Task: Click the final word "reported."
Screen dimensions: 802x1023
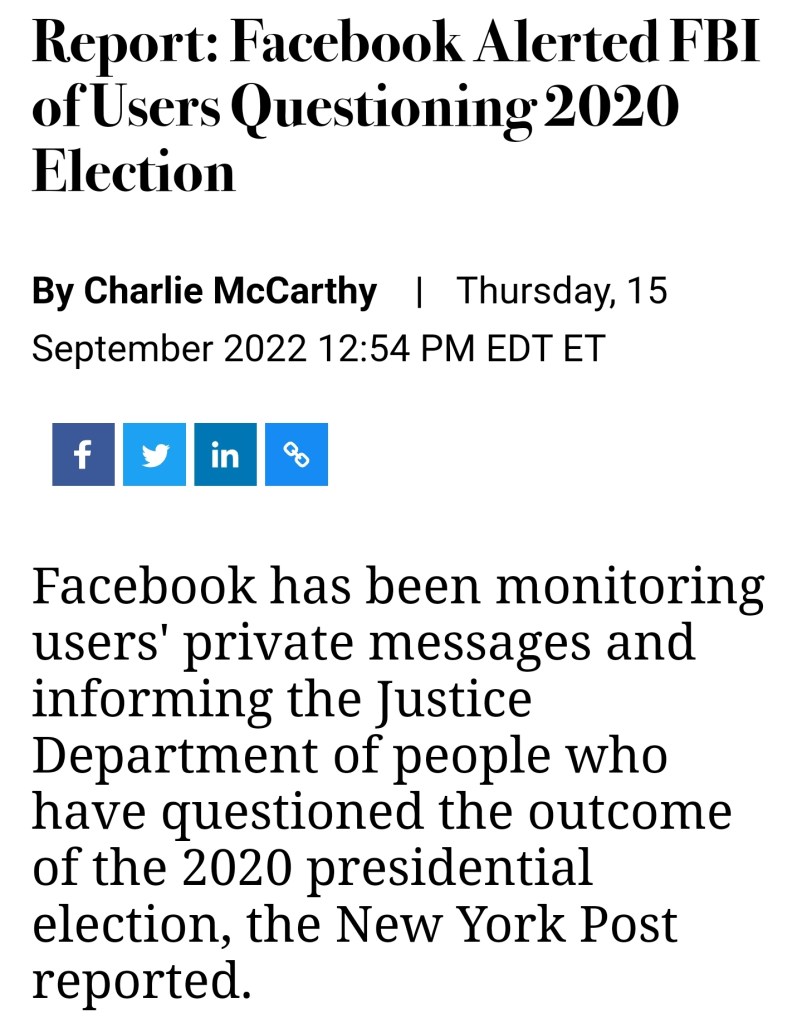Action: pyautogui.click(x=140, y=982)
